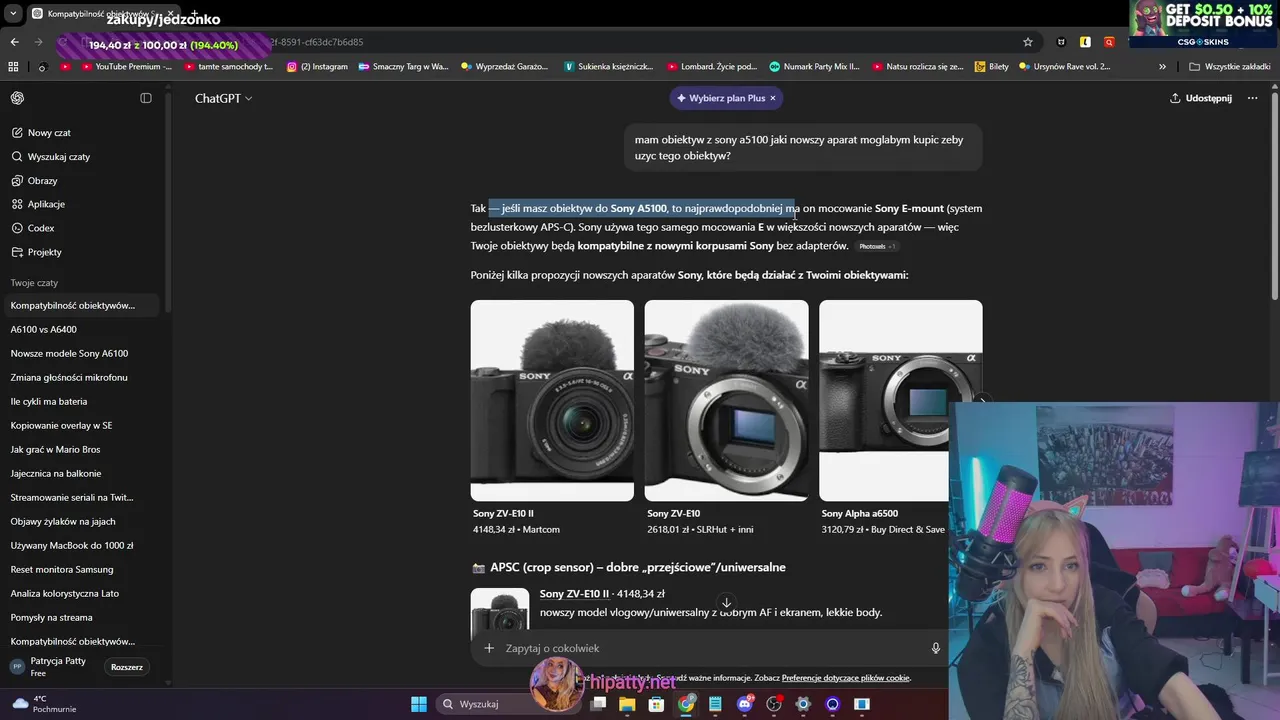
Task: Open the Instagram bookmark
Action: pyautogui.click(x=317, y=67)
